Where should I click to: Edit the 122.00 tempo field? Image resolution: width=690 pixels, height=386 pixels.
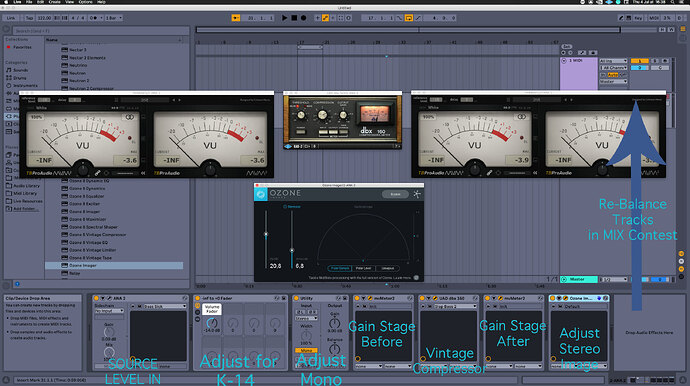click(x=44, y=18)
